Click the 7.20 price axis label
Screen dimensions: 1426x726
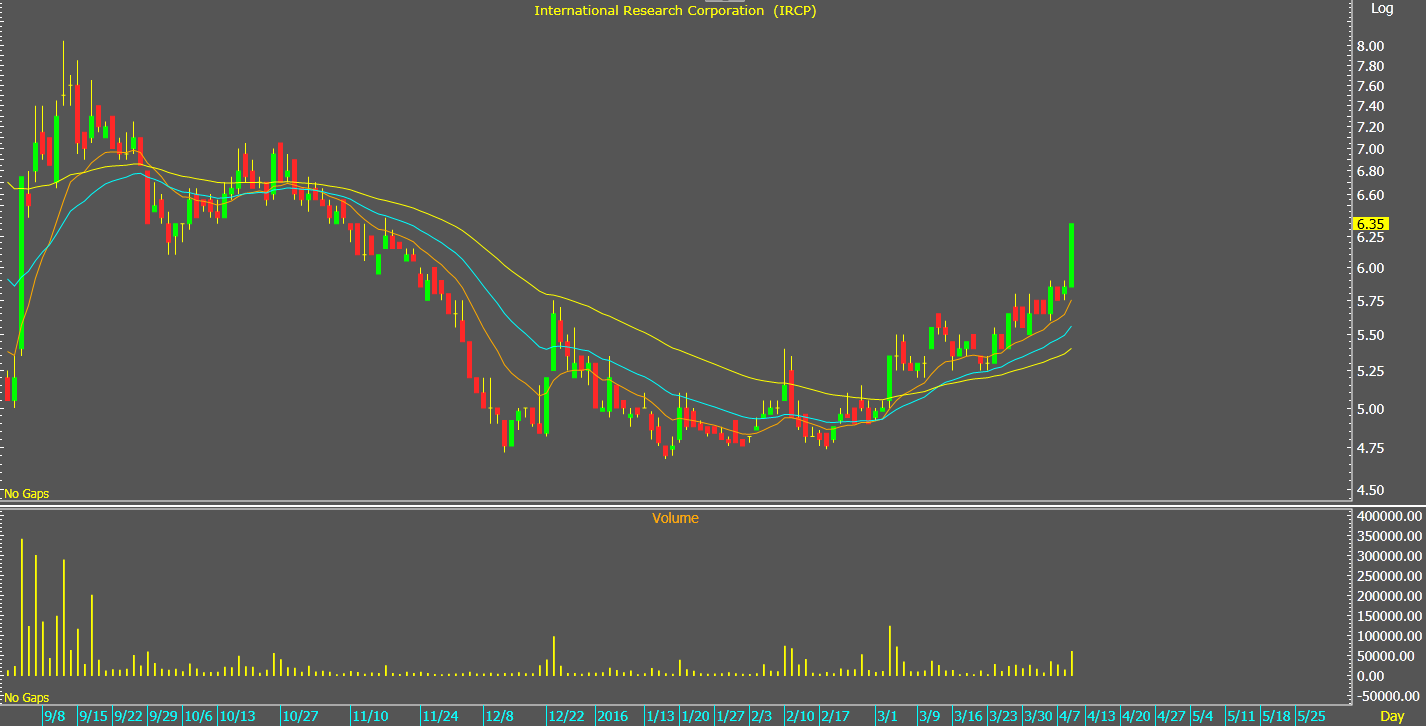(1371, 127)
